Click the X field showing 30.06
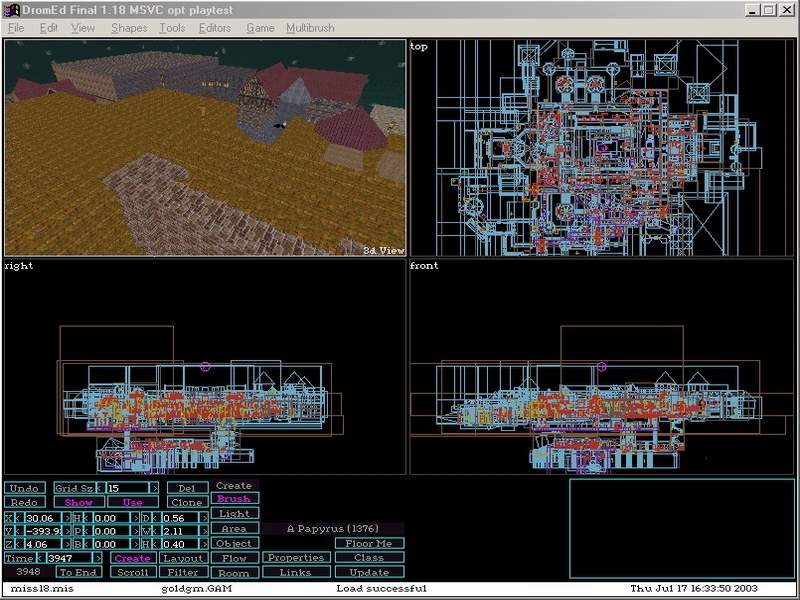This screenshot has width=800, height=600. [43, 518]
